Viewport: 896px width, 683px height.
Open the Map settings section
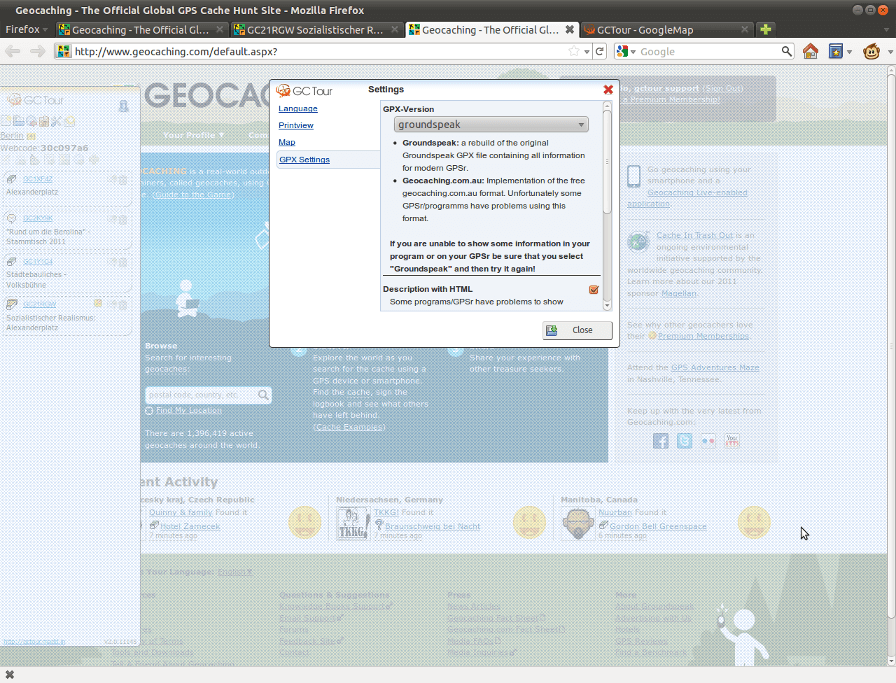coord(287,142)
